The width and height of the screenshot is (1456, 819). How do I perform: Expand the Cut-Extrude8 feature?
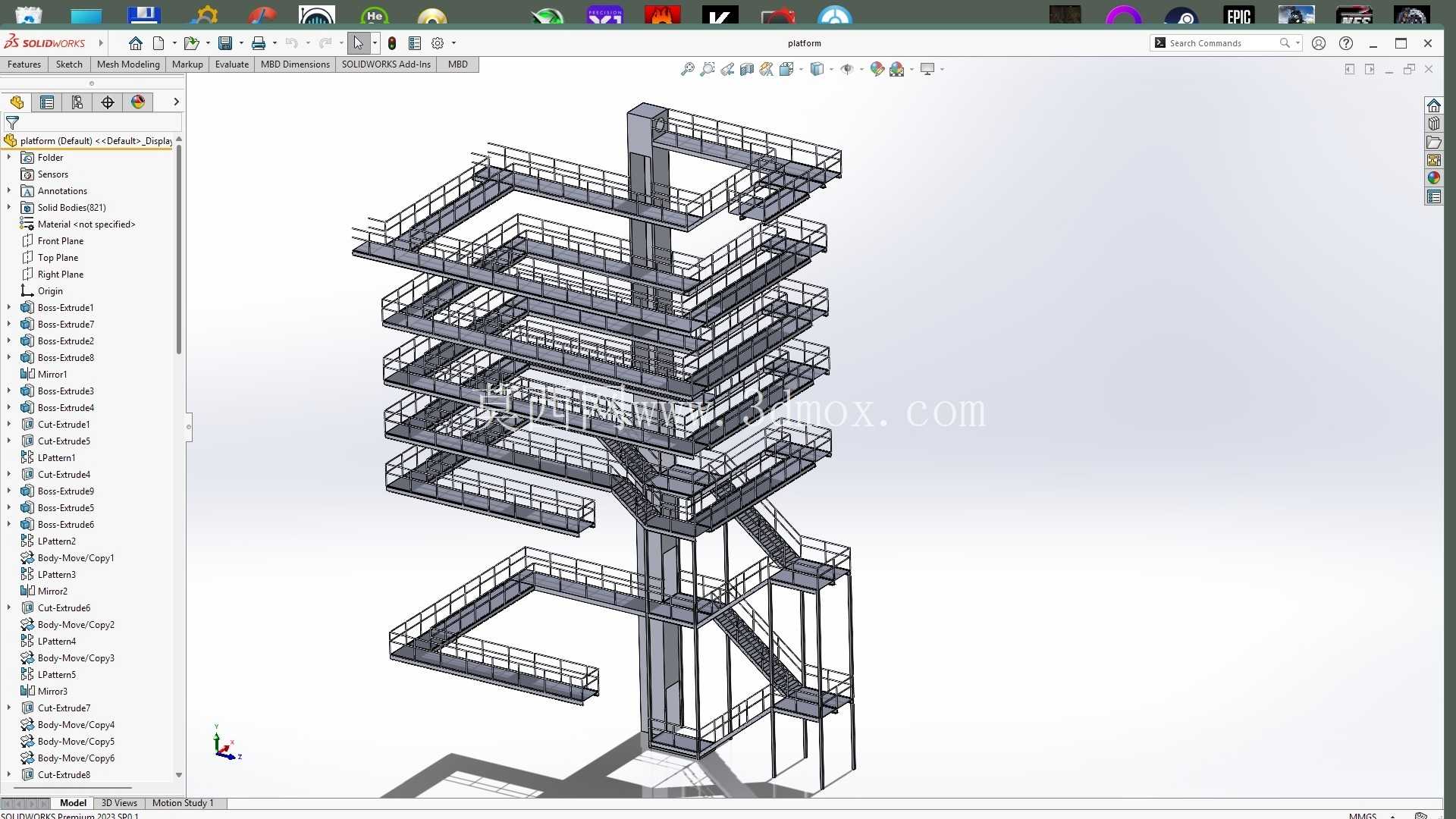pos(9,774)
